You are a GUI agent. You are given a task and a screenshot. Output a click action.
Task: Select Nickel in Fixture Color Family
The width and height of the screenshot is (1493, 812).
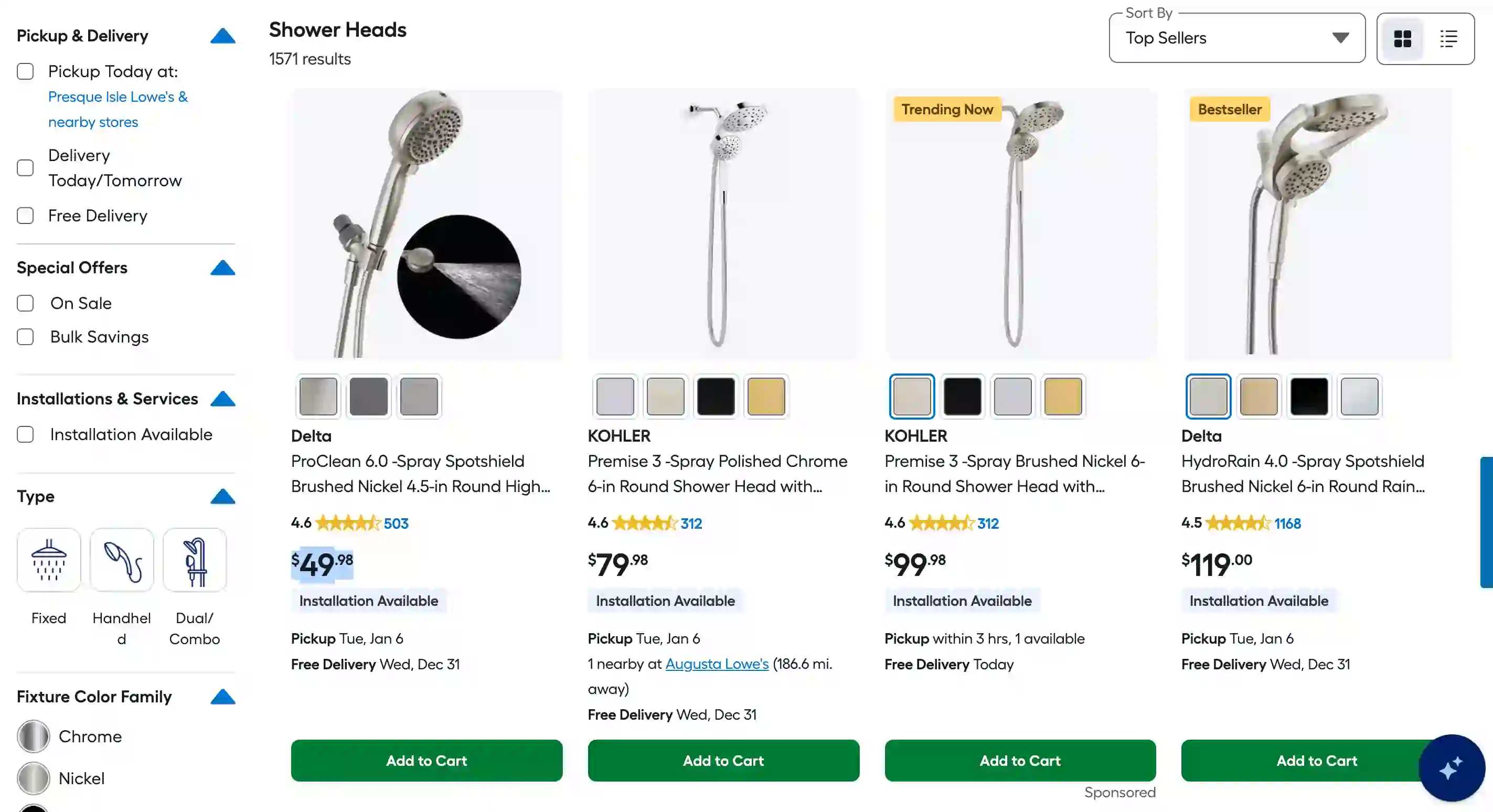[x=33, y=778]
